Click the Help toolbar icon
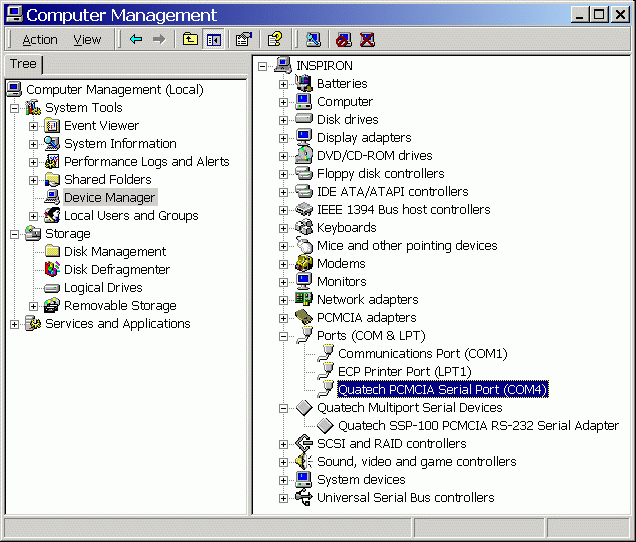This screenshot has height=542, width=636. [x=275, y=39]
